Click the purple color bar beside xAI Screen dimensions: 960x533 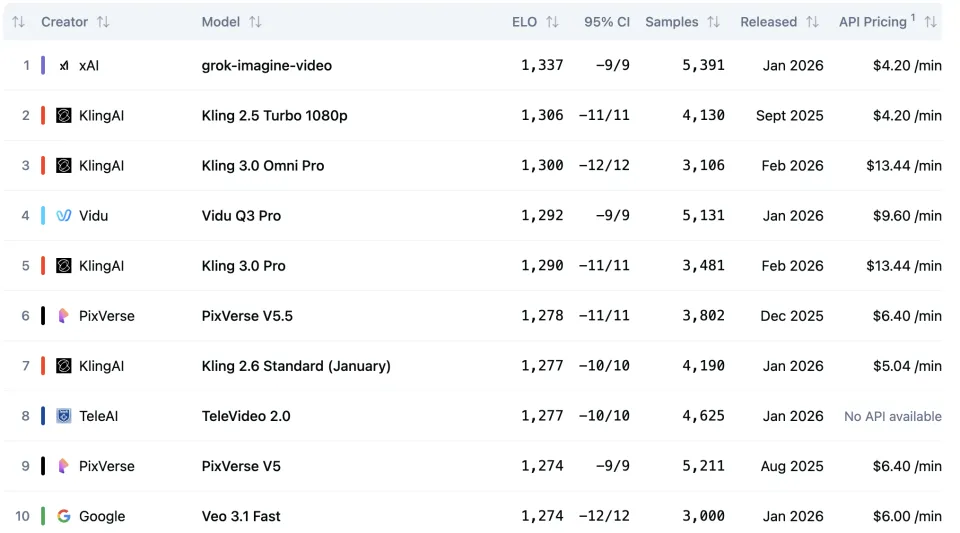click(43, 66)
